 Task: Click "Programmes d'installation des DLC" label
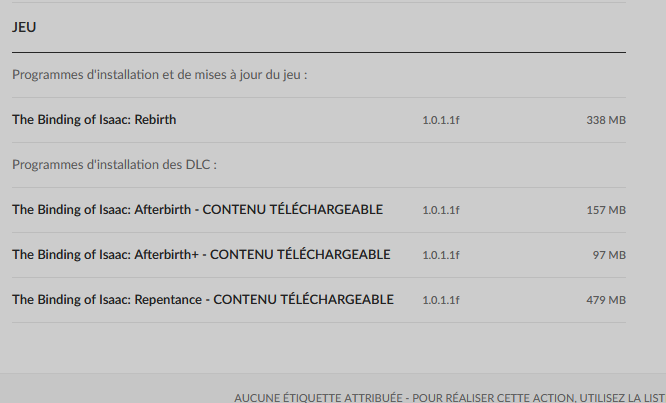114,165
